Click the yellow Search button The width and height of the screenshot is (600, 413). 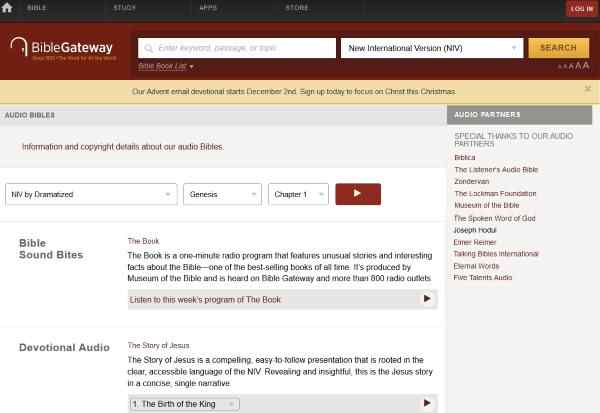tap(559, 48)
